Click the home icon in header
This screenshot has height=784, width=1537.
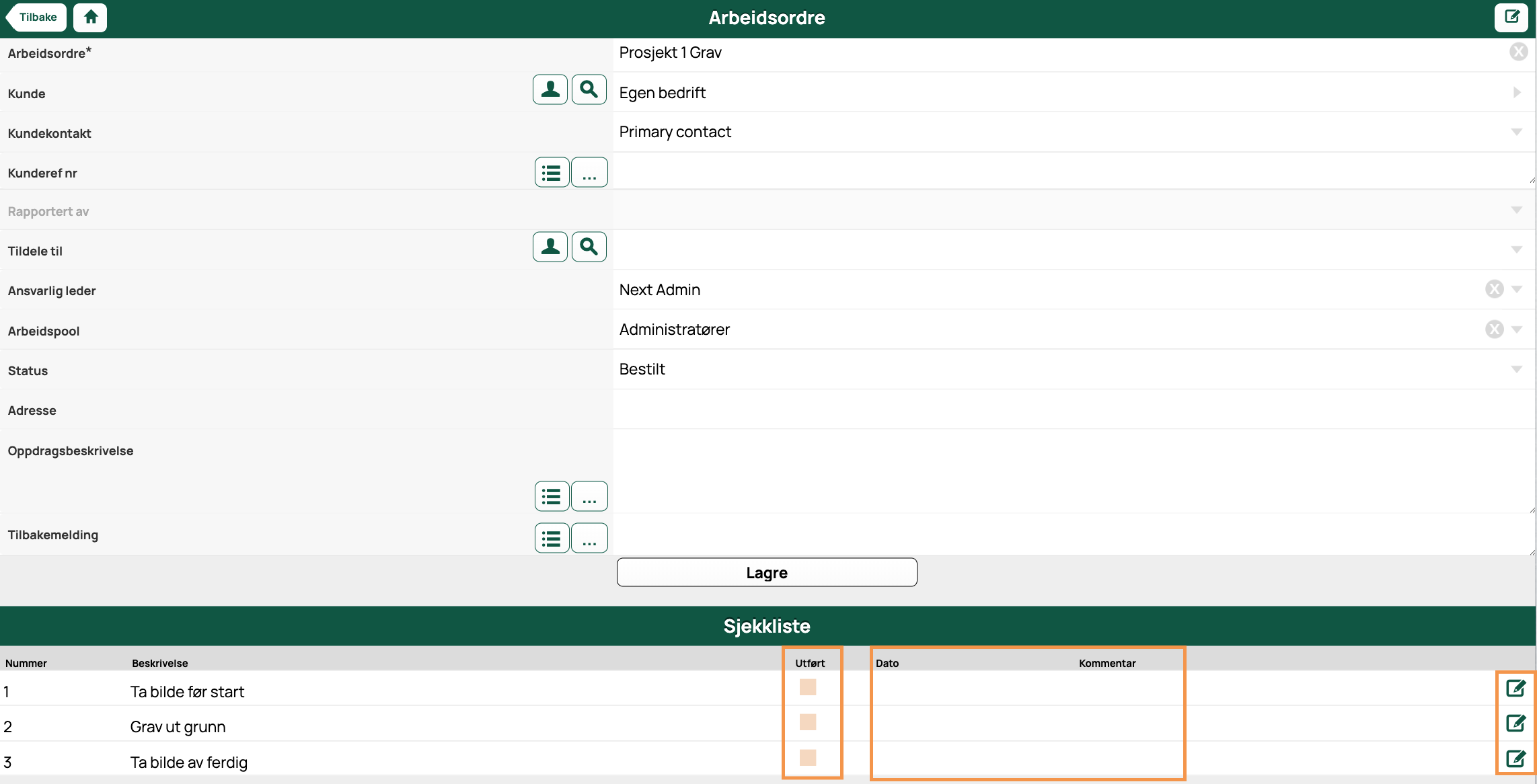(90, 17)
